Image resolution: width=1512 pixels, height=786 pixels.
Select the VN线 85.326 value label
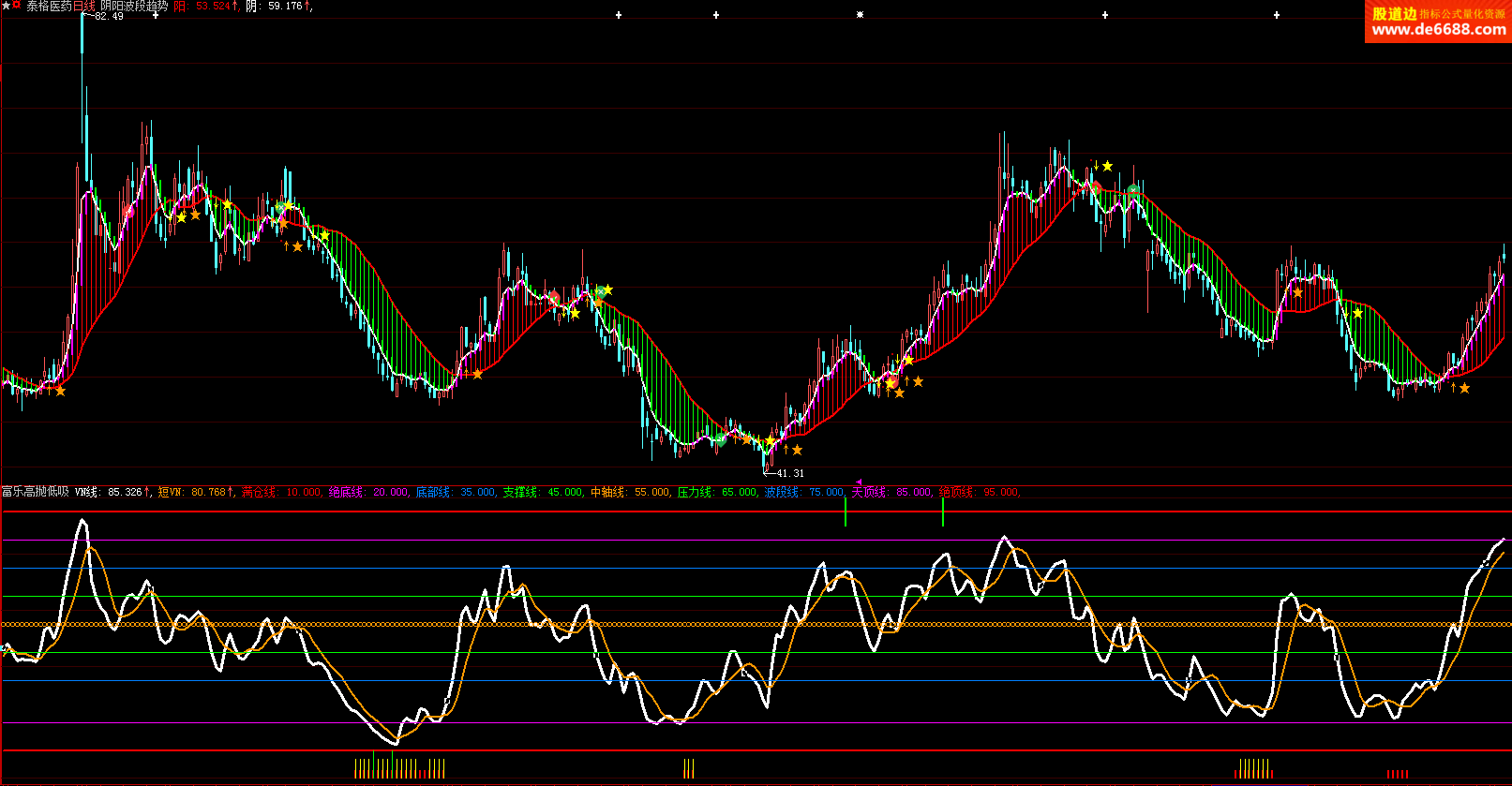(111, 492)
